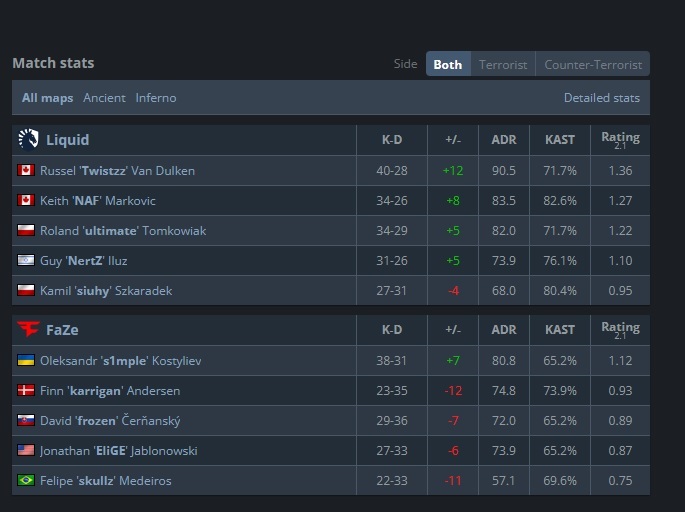Switch to the Inferno map tab
This screenshot has width=685, height=512.
(156, 98)
